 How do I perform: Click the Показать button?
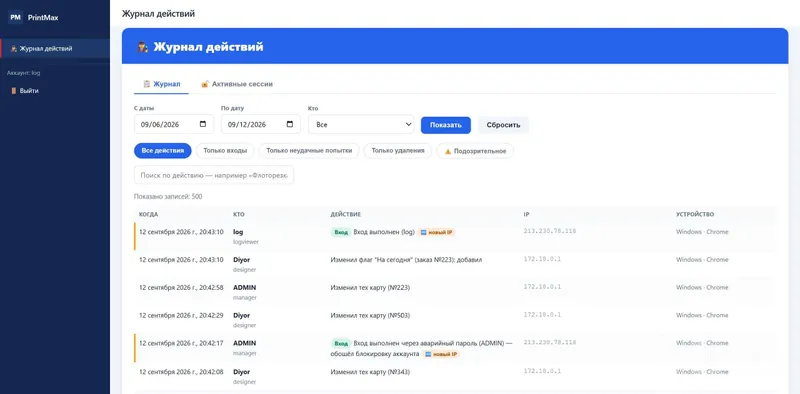(446, 125)
